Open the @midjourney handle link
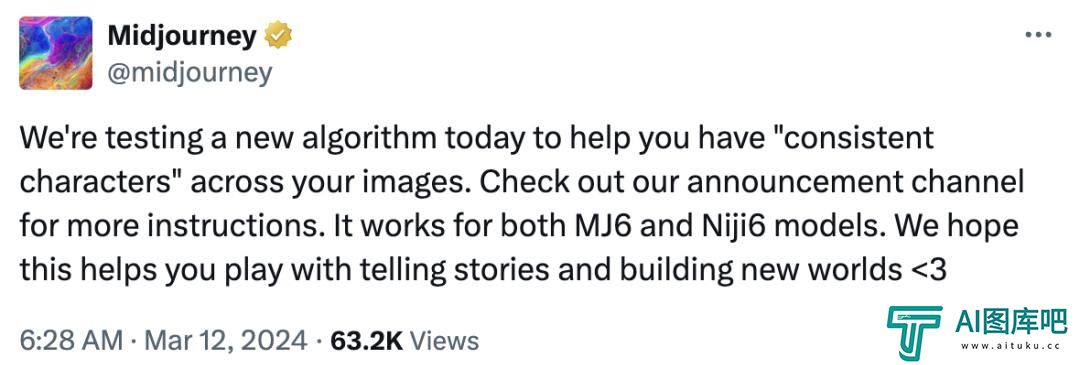This screenshot has height=365, width=1080. (189, 72)
